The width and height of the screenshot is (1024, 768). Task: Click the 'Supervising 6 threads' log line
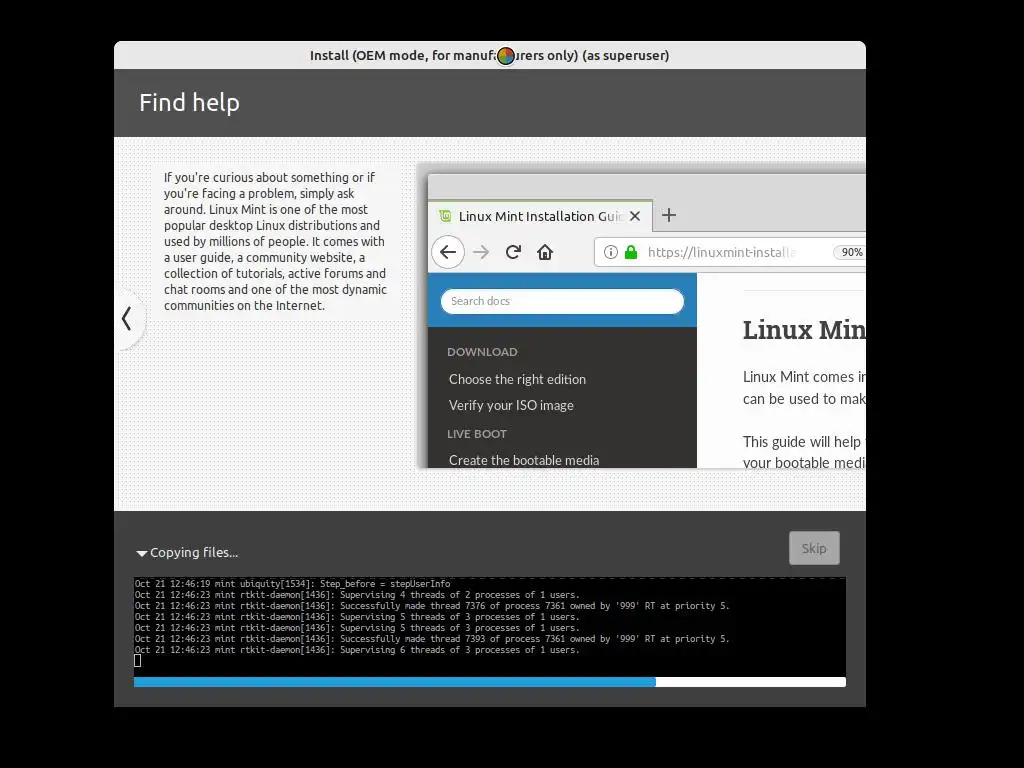[x=357, y=650]
